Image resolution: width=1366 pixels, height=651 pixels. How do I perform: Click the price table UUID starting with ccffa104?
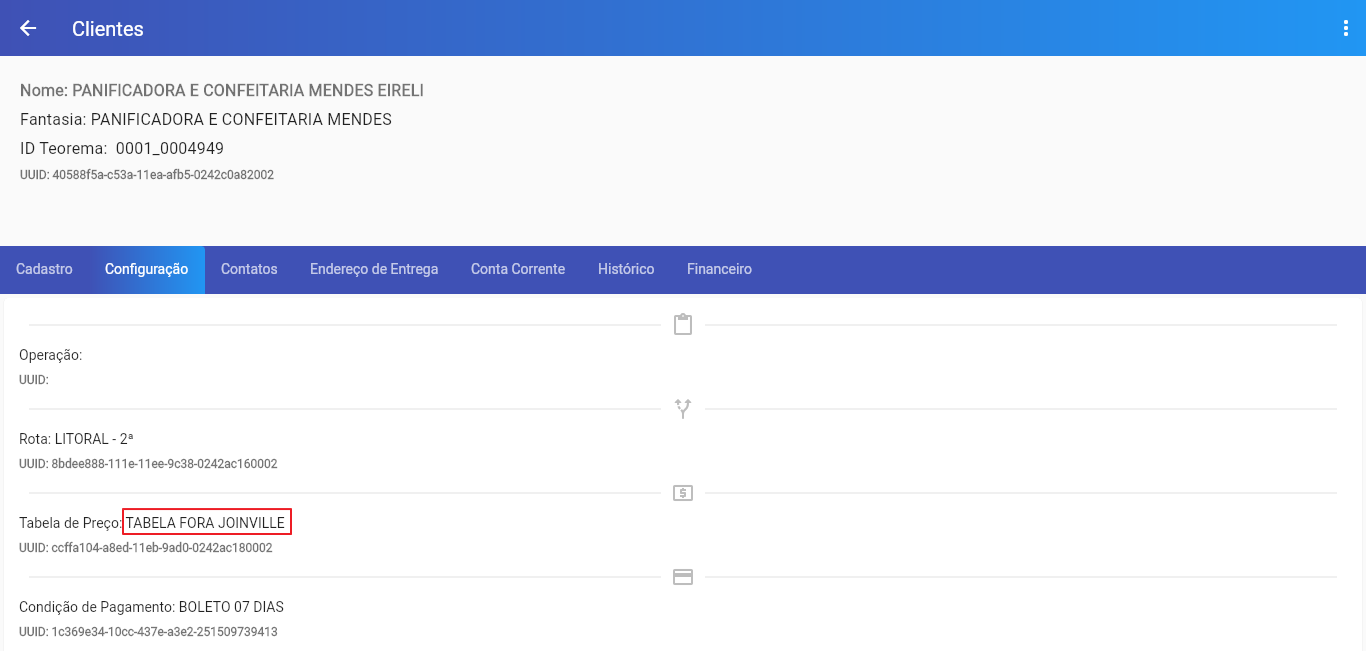coord(146,548)
